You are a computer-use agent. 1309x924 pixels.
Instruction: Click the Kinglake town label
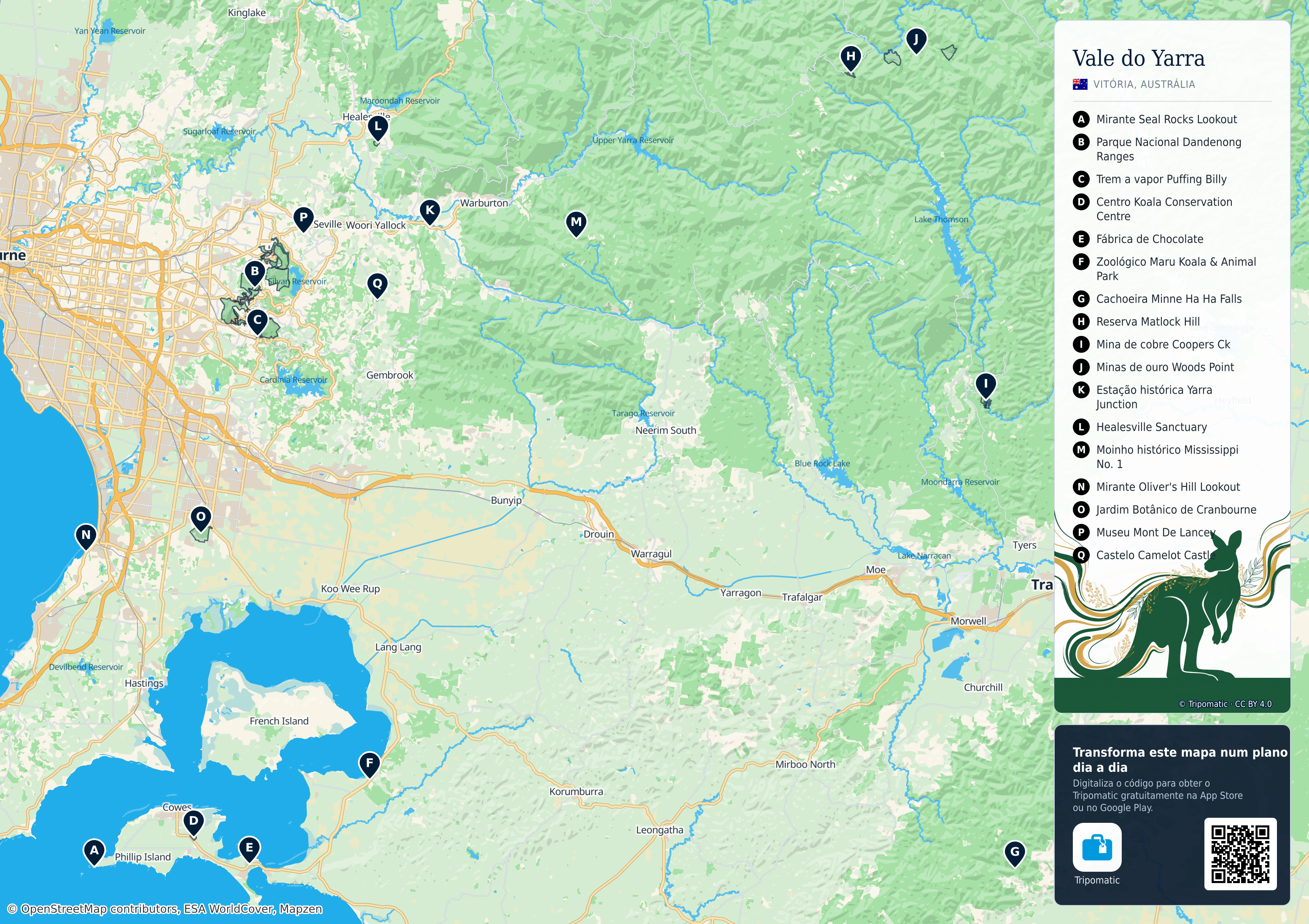click(246, 13)
